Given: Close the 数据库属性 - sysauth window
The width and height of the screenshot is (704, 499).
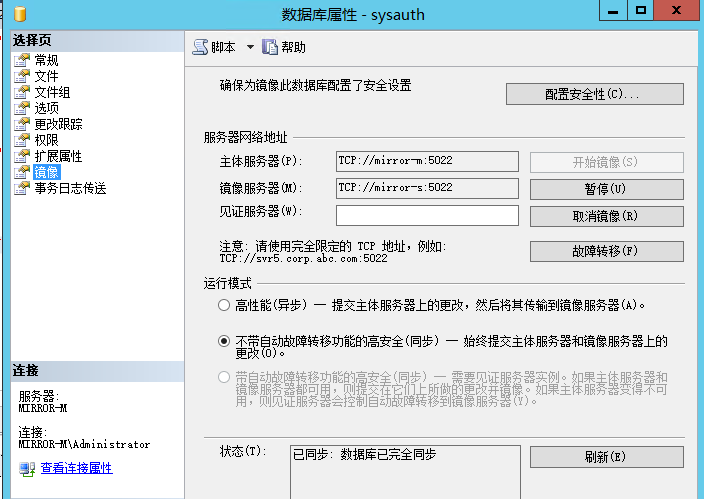Looking at the screenshot, I should point(676,10).
